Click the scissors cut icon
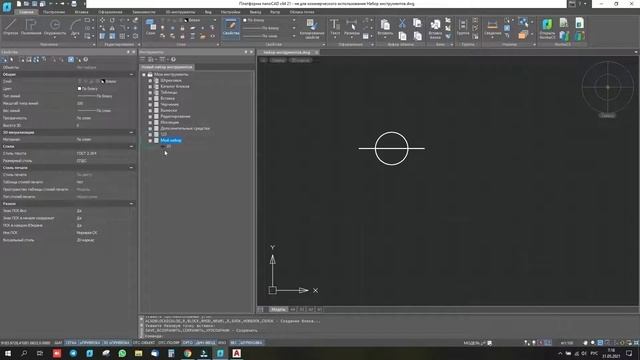Image resolution: width=640 pixels, height=360 pixels. click(x=402, y=23)
